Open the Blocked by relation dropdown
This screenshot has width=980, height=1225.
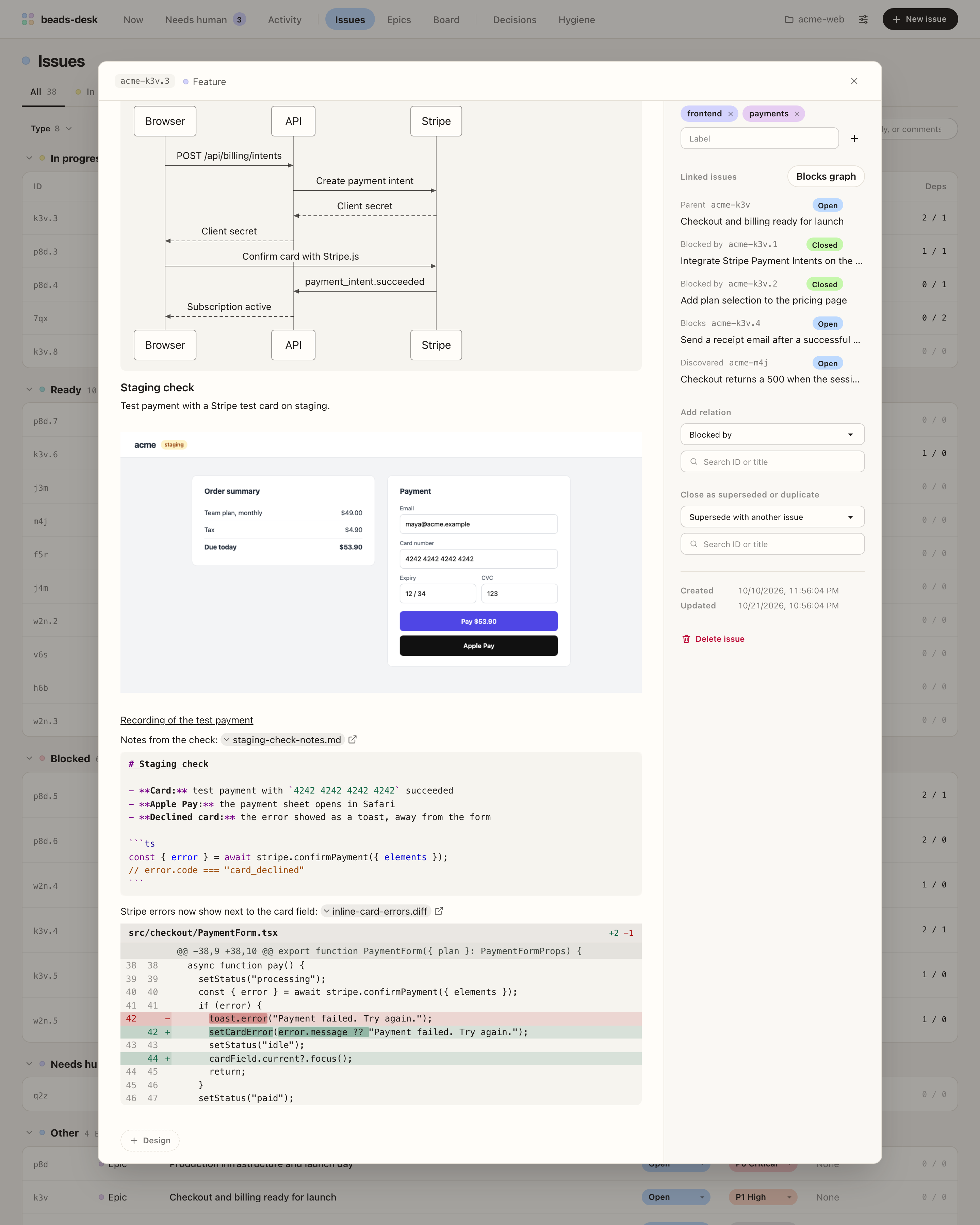pyautogui.click(x=772, y=435)
